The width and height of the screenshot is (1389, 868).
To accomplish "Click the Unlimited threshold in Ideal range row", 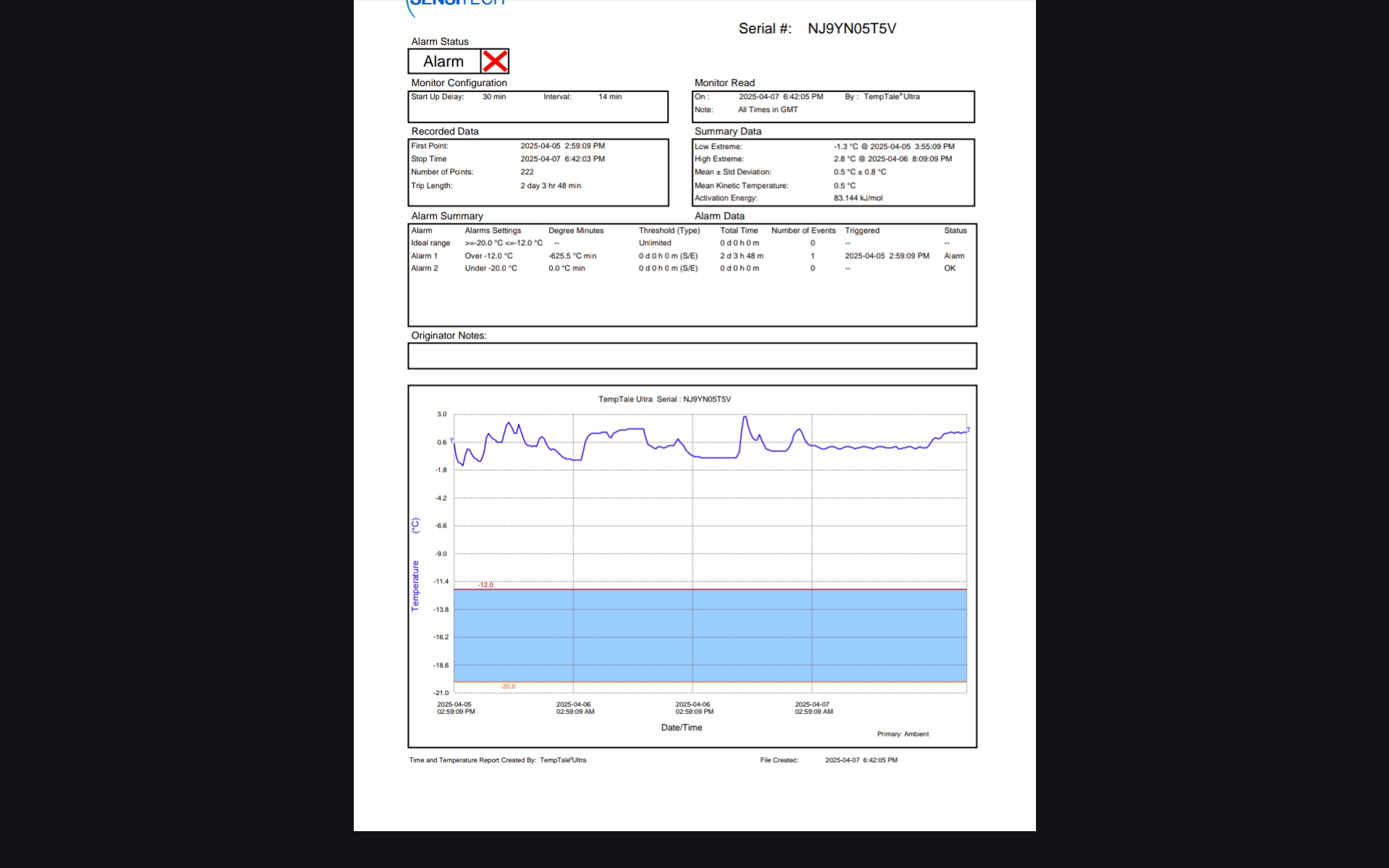I will coord(655,243).
